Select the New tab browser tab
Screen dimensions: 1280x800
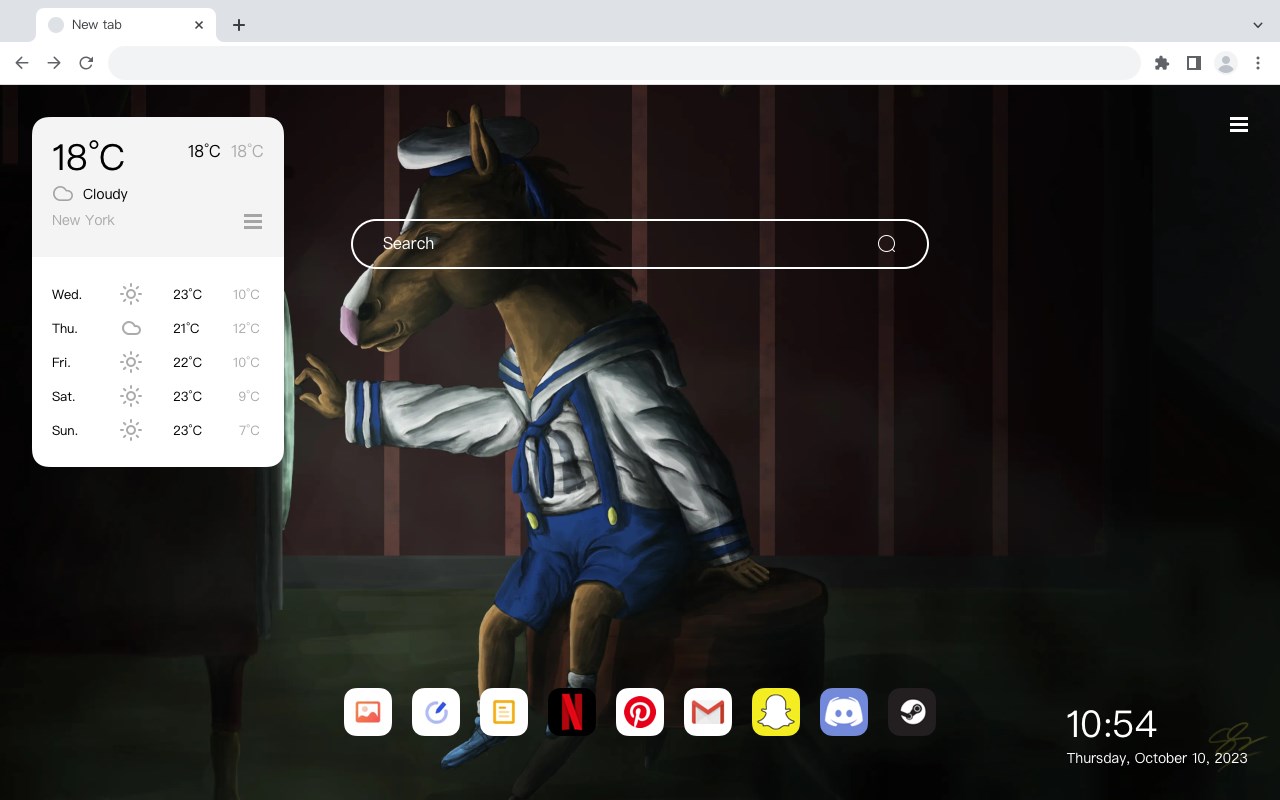[126, 25]
